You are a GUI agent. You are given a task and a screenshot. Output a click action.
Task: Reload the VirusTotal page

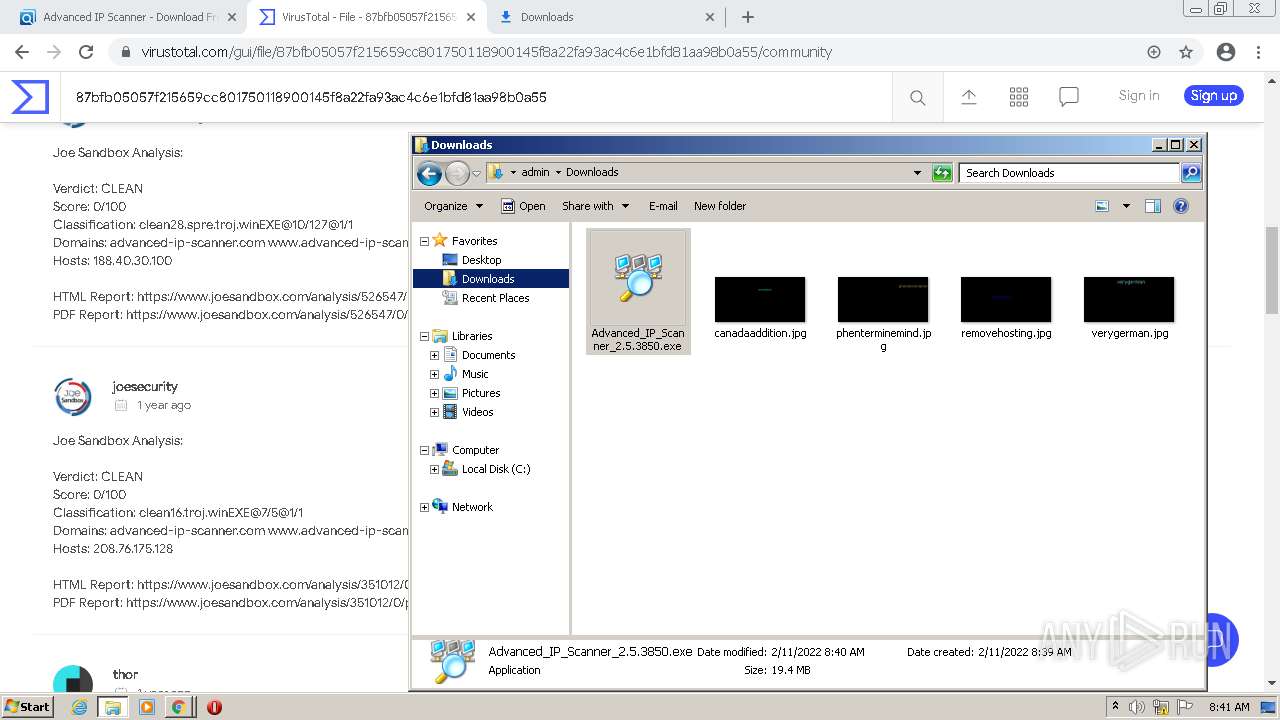pos(86,52)
